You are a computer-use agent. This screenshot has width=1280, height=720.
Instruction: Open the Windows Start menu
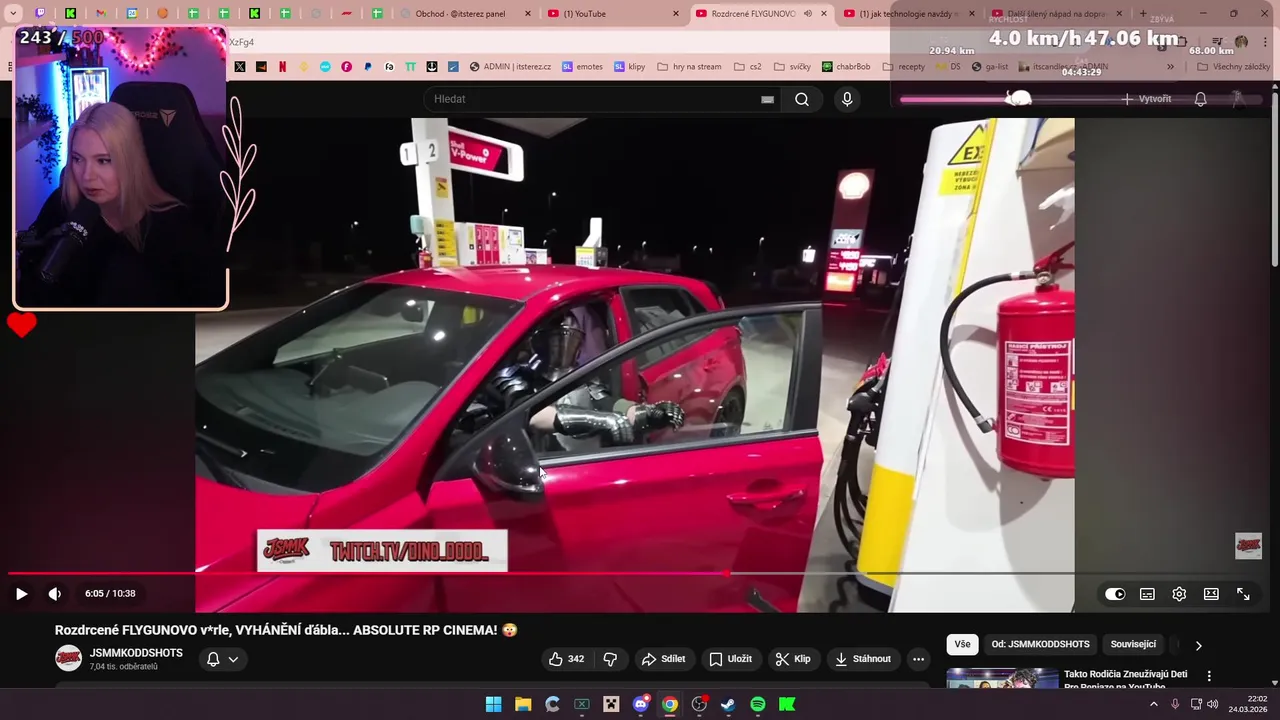pos(494,704)
